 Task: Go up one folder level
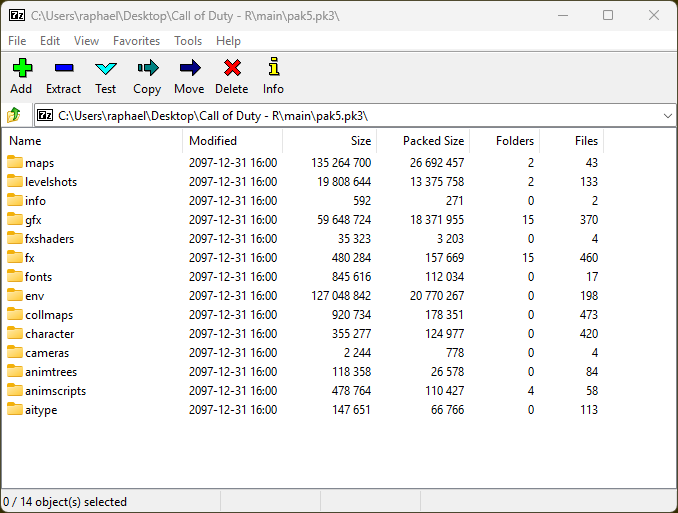pyautogui.click(x=14, y=115)
